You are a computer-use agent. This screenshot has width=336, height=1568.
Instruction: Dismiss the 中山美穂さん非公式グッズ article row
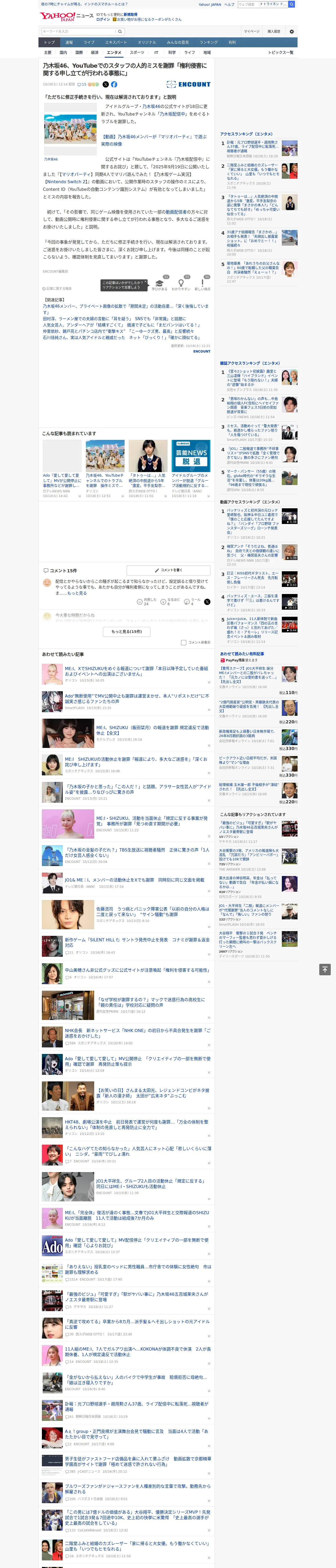point(209,981)
